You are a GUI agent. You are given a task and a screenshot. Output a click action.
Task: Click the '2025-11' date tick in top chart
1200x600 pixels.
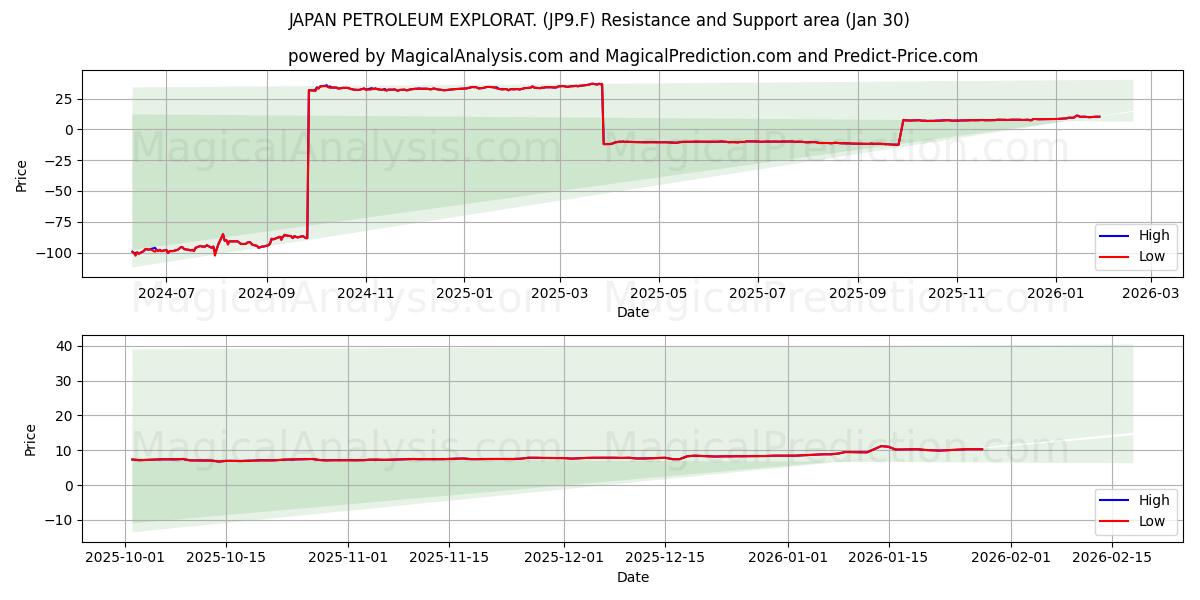pyautogui.click(x=957, y=294)
